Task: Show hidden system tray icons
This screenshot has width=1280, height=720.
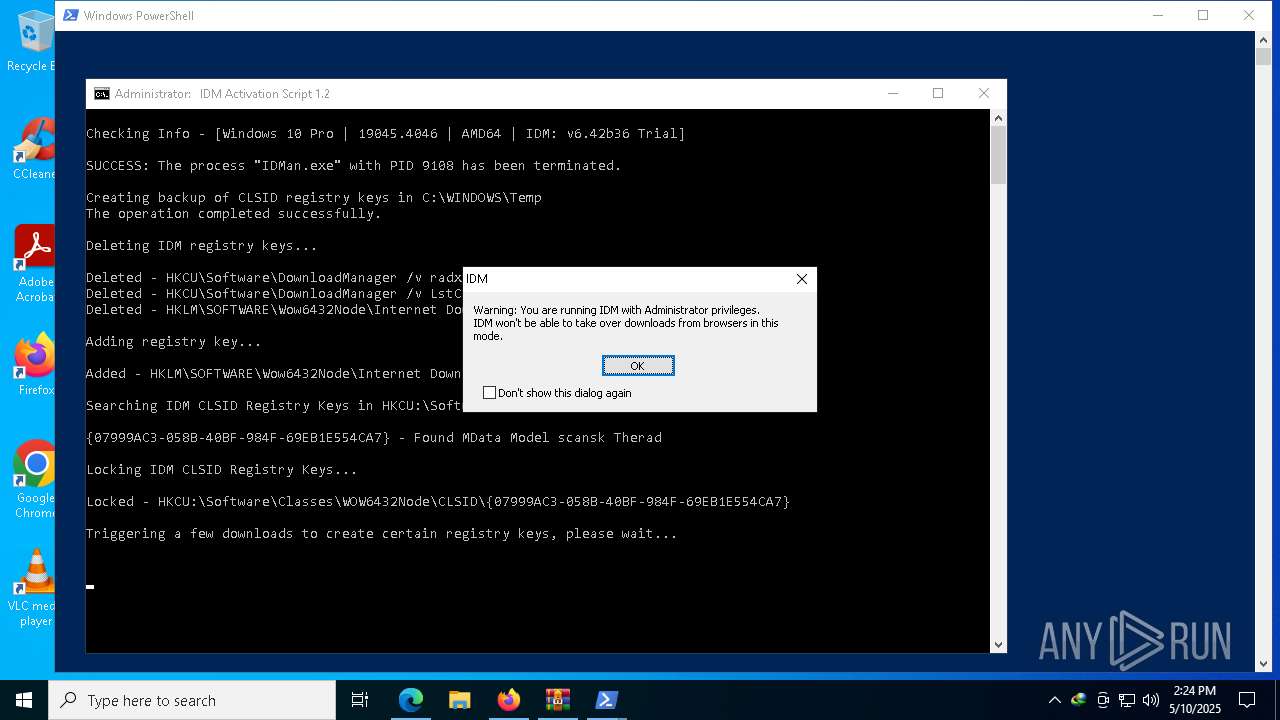Action: [x=1054, y=700]
